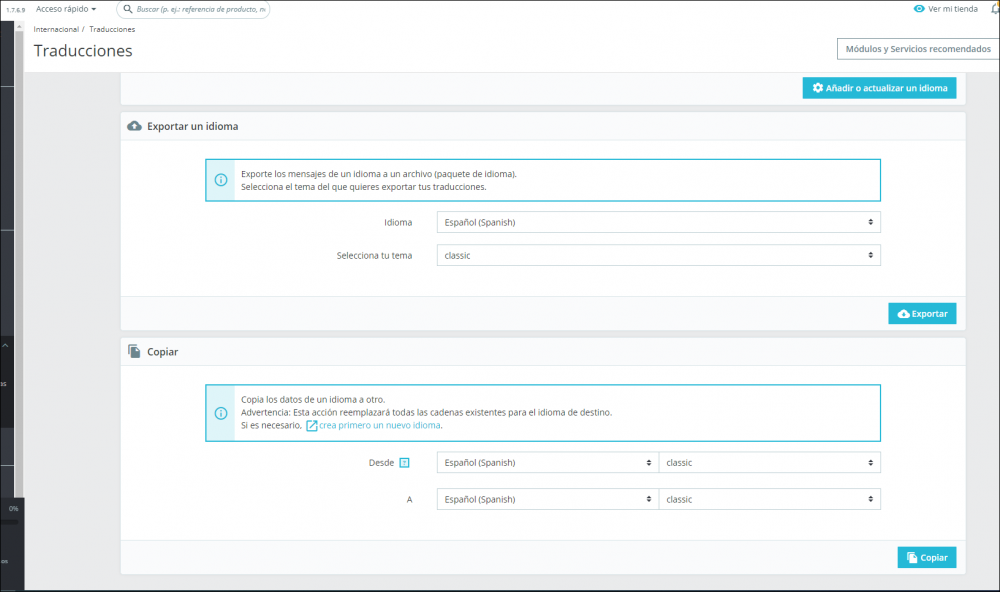The image size is (1000, 592).
Task: Open the crea primero un nuevo idioma link
Action: click(379, 426)
